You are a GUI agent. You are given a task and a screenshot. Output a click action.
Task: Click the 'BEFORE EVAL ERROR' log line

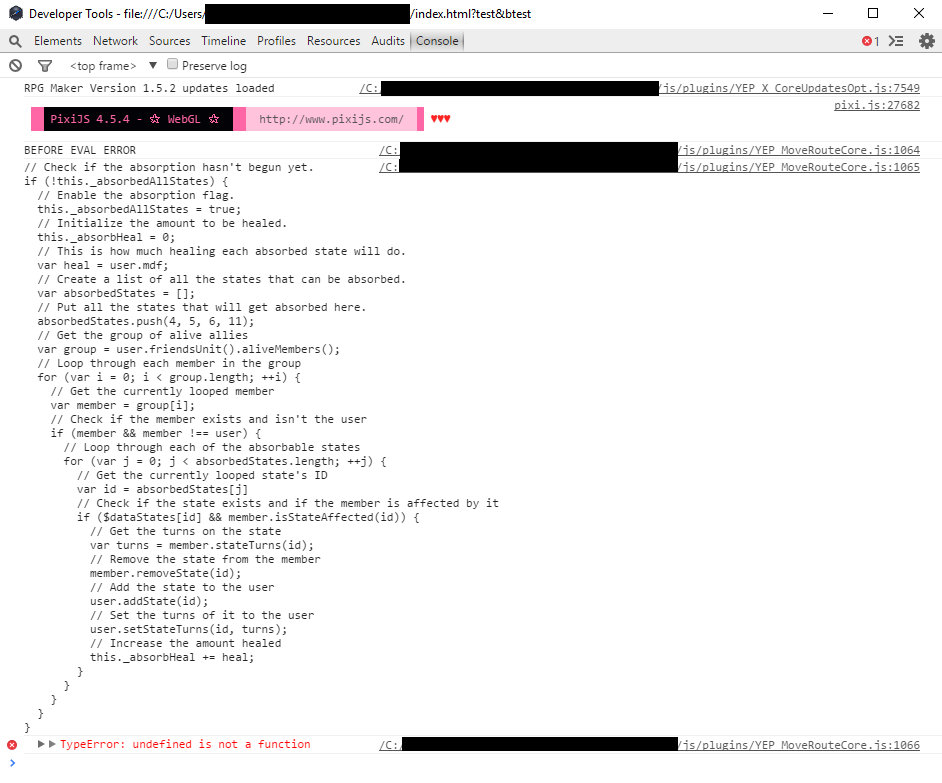[x=80, y=150]
